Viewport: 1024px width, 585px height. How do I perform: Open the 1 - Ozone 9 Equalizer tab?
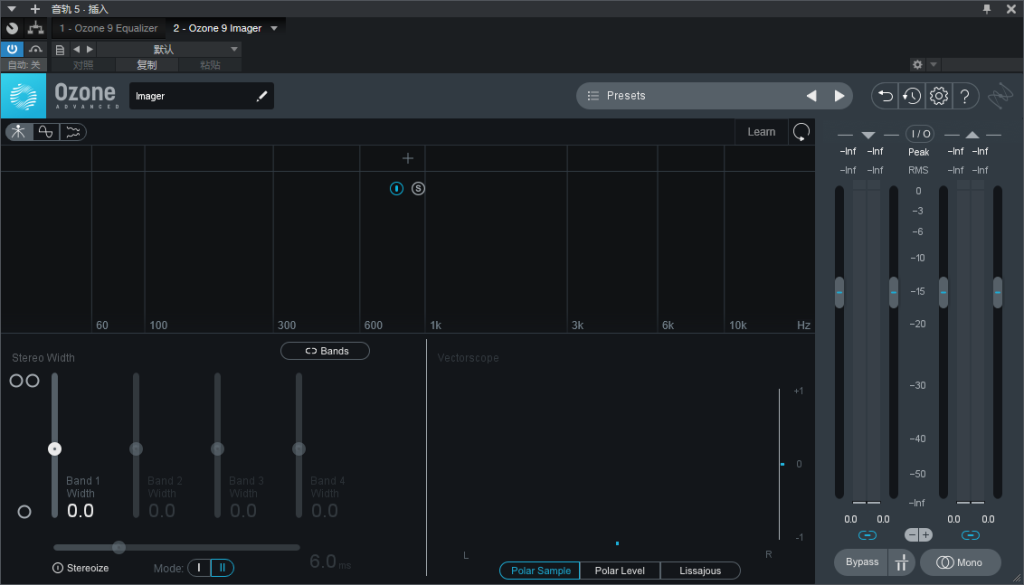tap(108, 28)
